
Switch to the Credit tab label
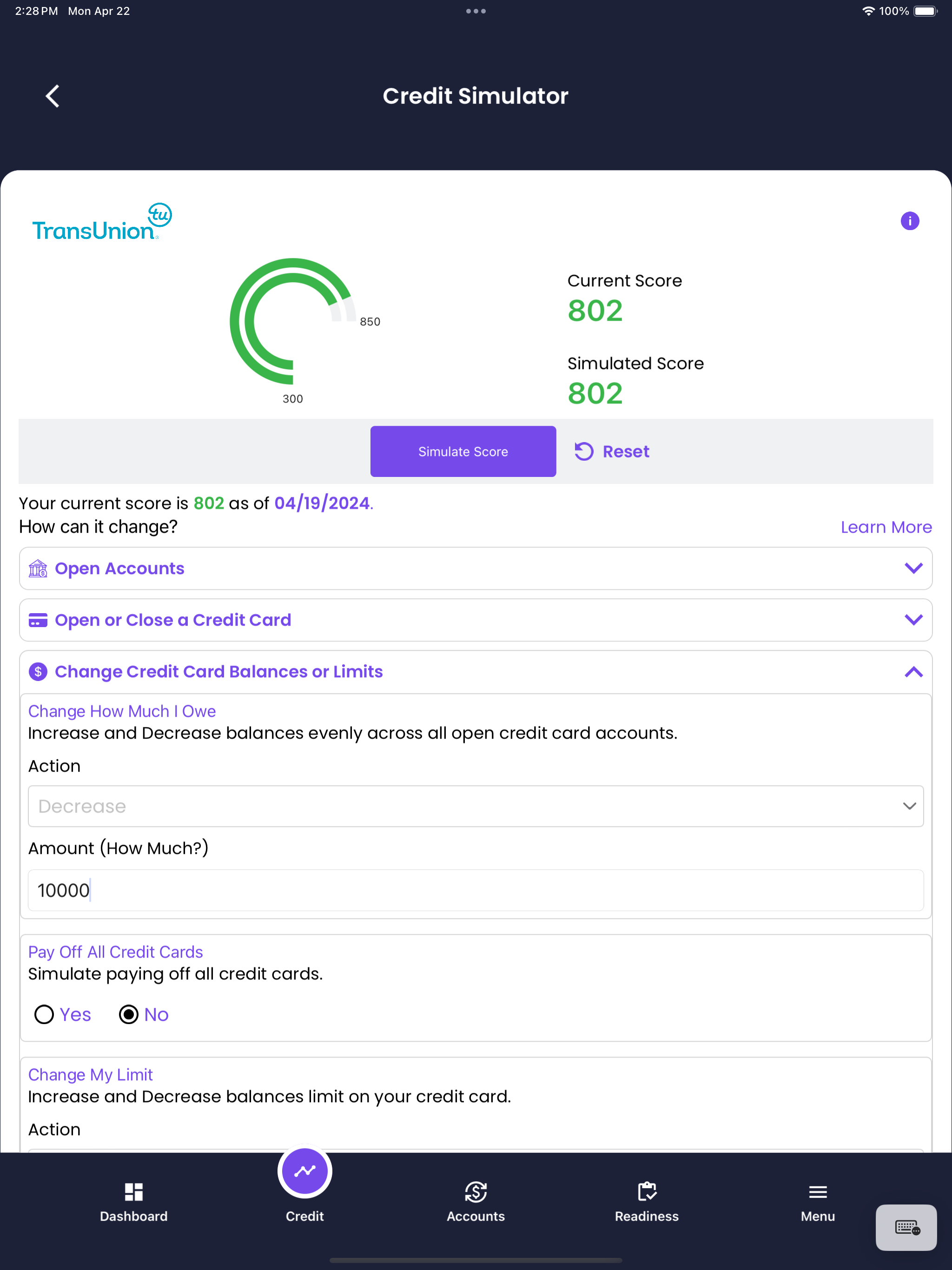pyautogui.click(x=305, y=1216)
